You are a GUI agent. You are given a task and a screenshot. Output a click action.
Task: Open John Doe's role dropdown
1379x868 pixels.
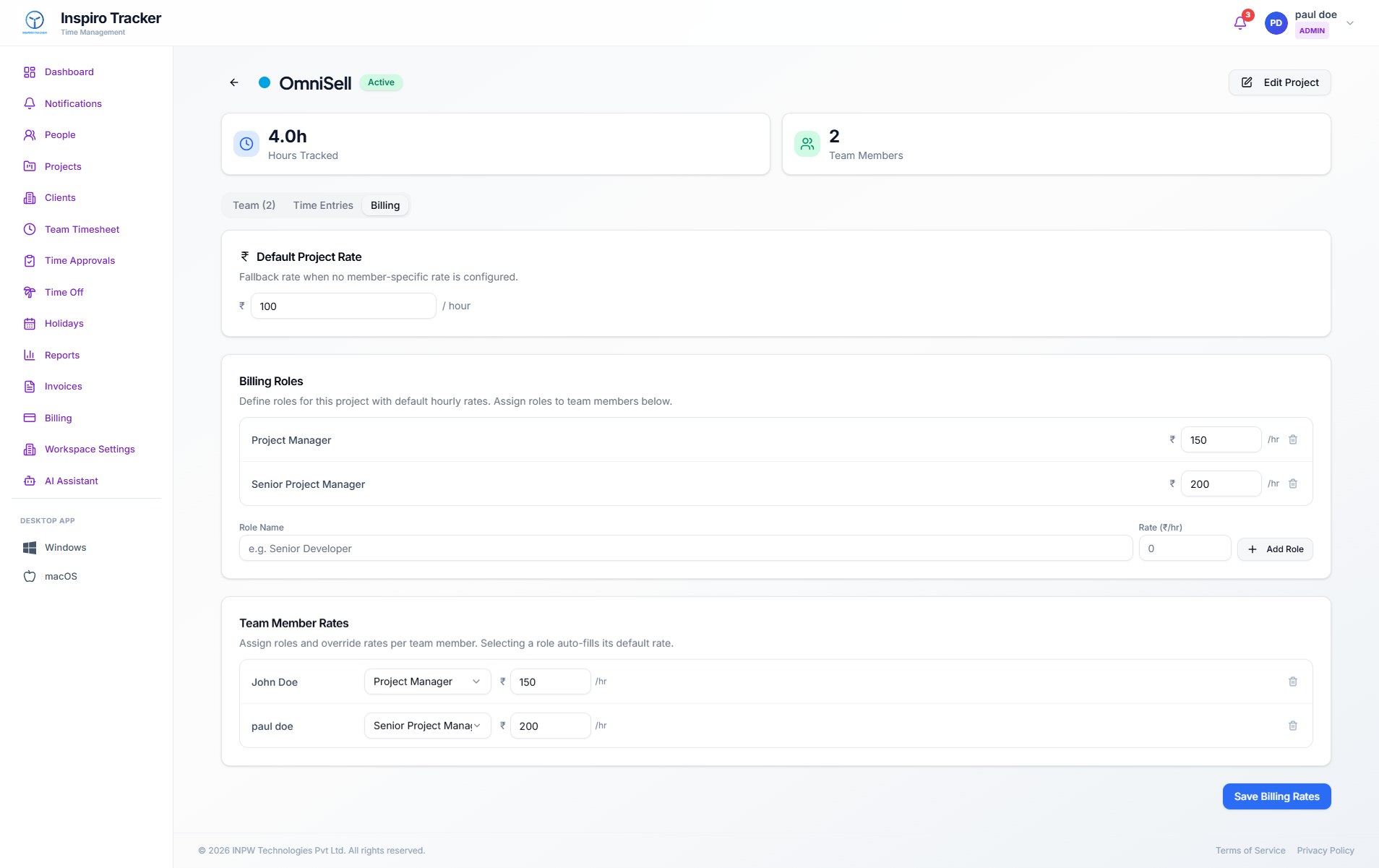click(426, 682)
